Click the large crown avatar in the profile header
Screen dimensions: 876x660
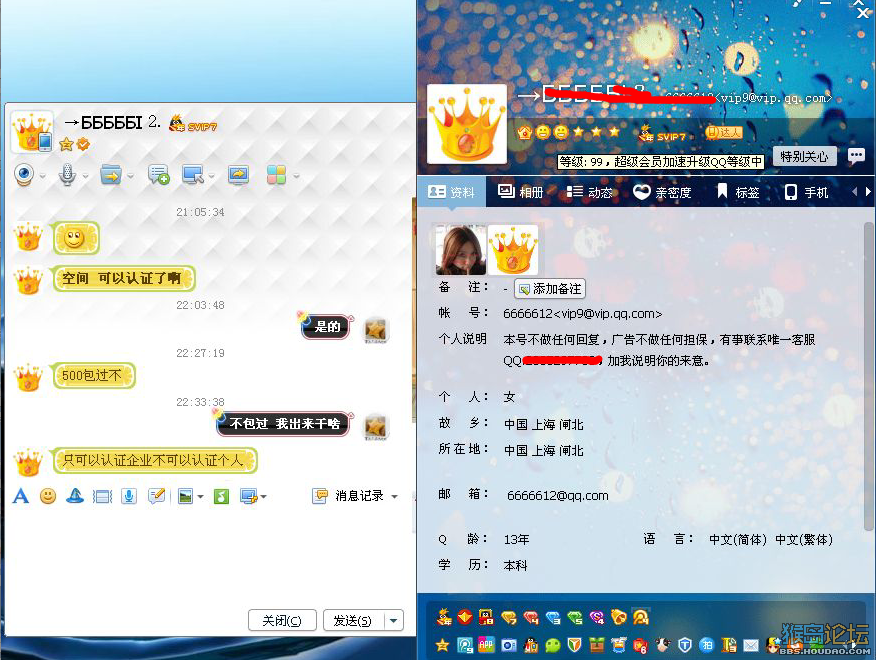[x=466, y=124]
